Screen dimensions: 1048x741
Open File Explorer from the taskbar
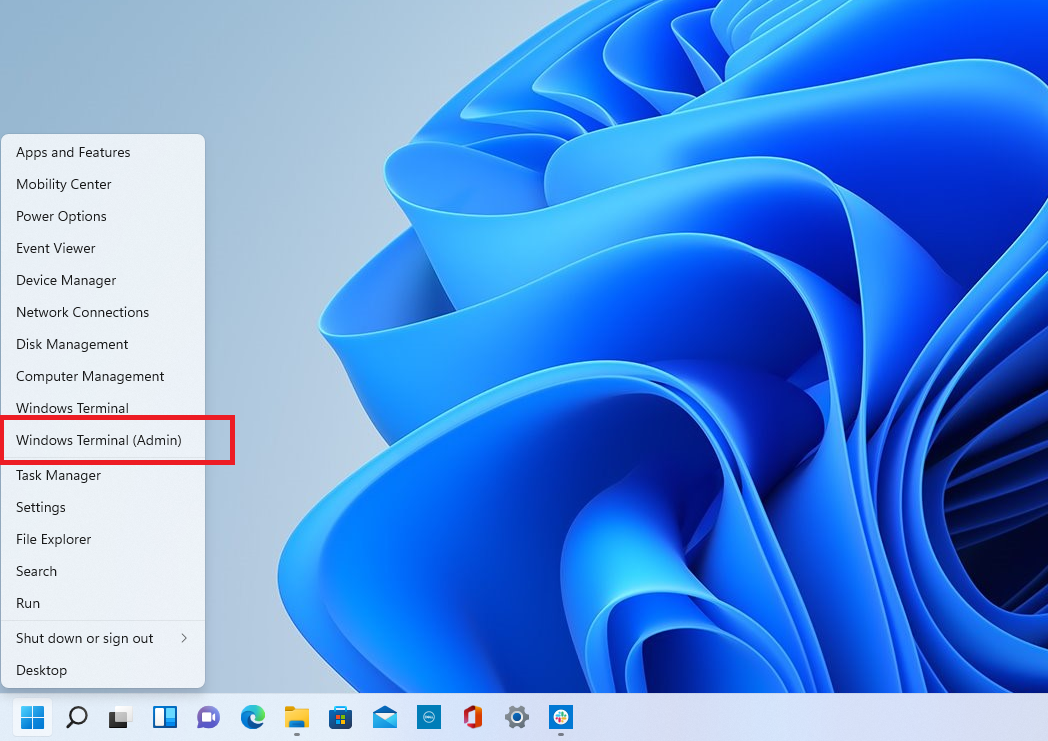(x=296, y=718)
